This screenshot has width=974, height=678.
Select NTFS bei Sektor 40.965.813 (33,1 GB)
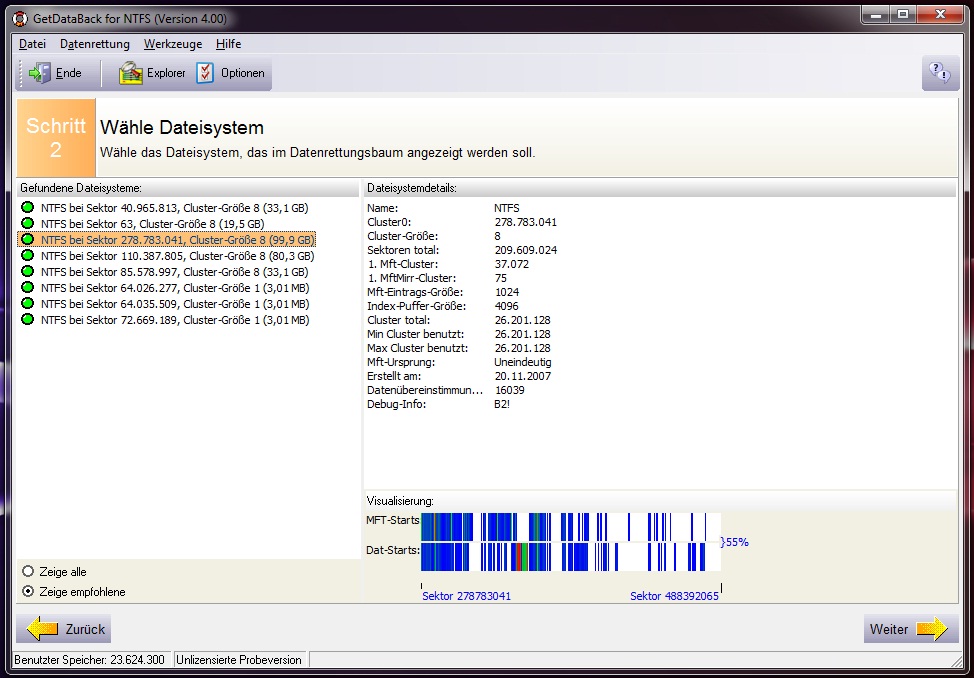point(175,208)
